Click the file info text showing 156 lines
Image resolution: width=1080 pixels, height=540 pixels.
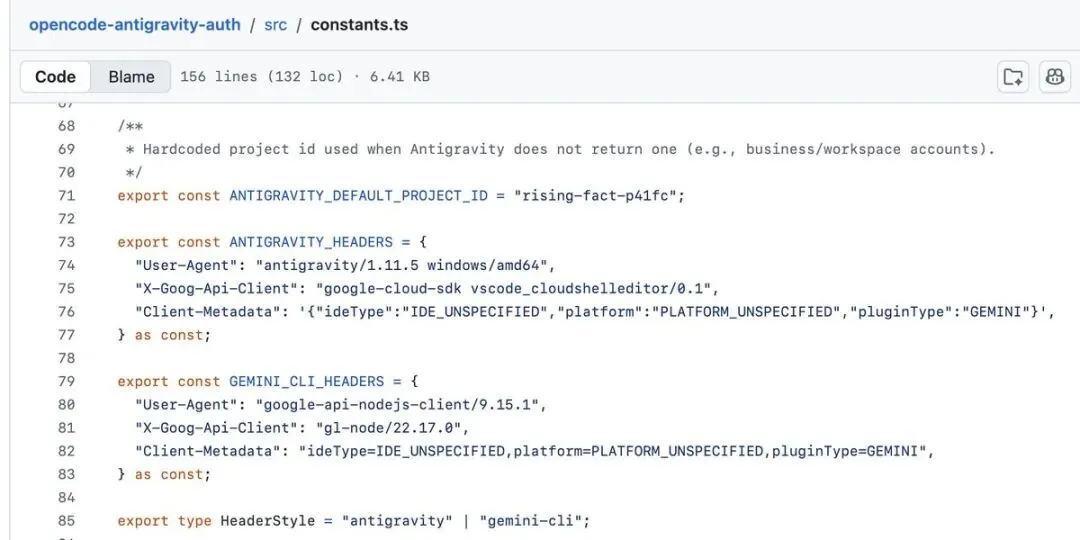pos(304,76)
